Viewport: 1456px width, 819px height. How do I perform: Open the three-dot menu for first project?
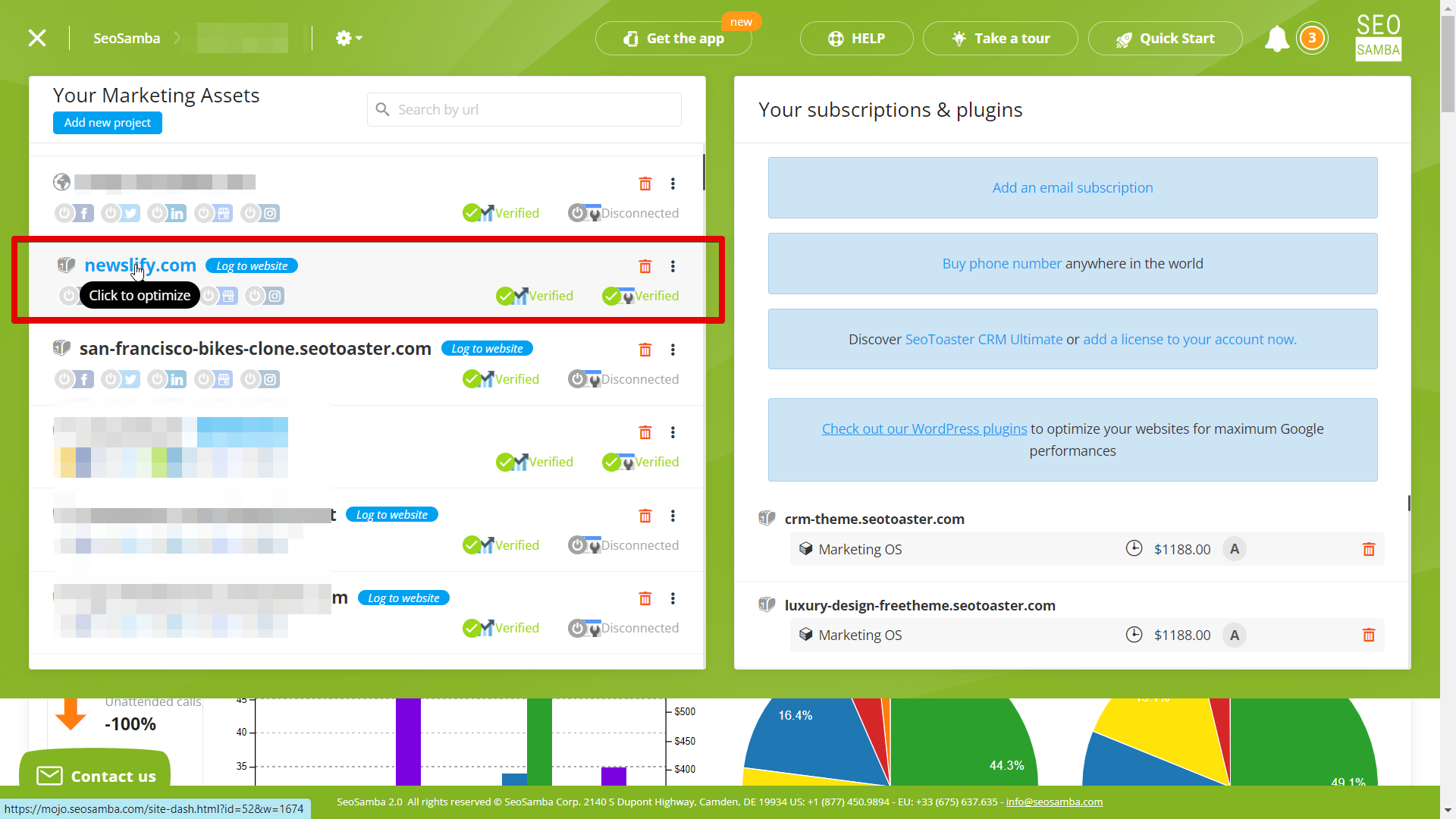pos(673,184)
